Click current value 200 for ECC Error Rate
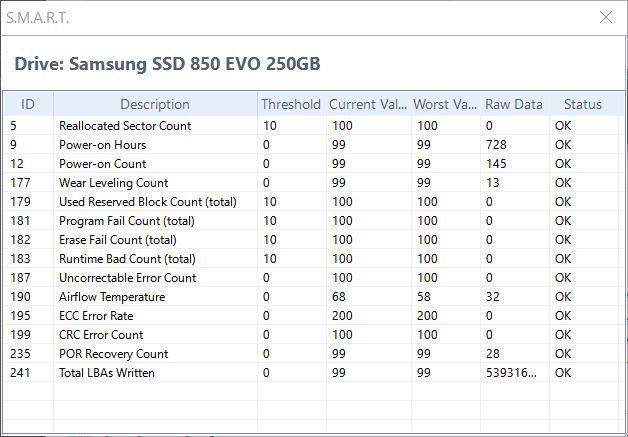The image size is (628, 437). 342,316
